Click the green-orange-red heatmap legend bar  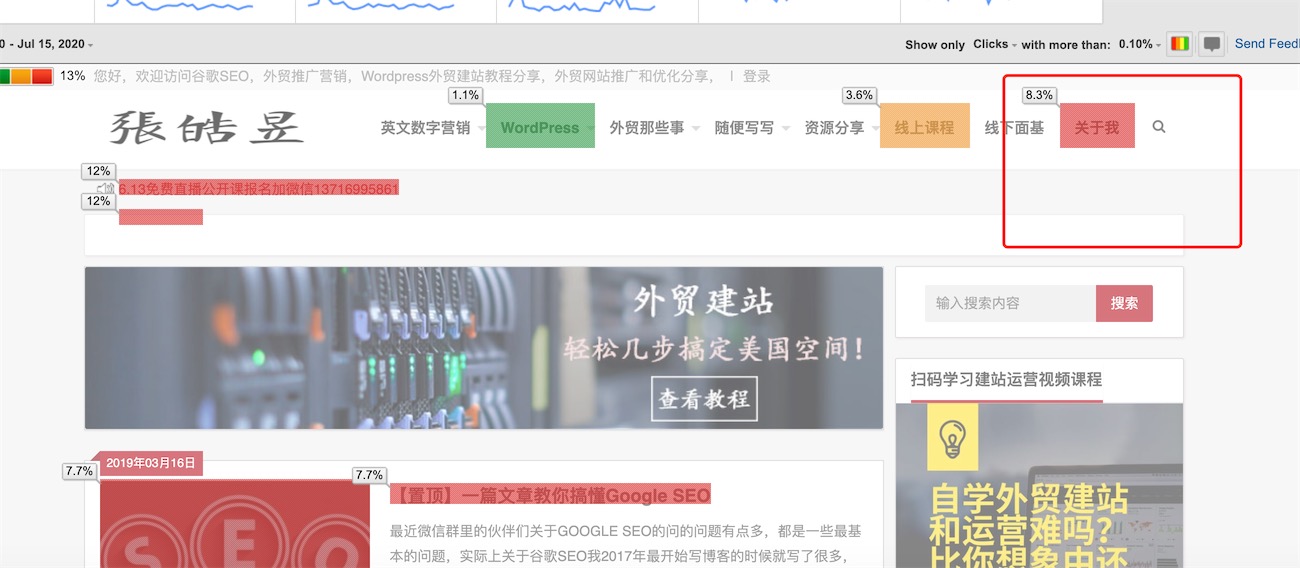pyautogui.click(x=26, y=76)
